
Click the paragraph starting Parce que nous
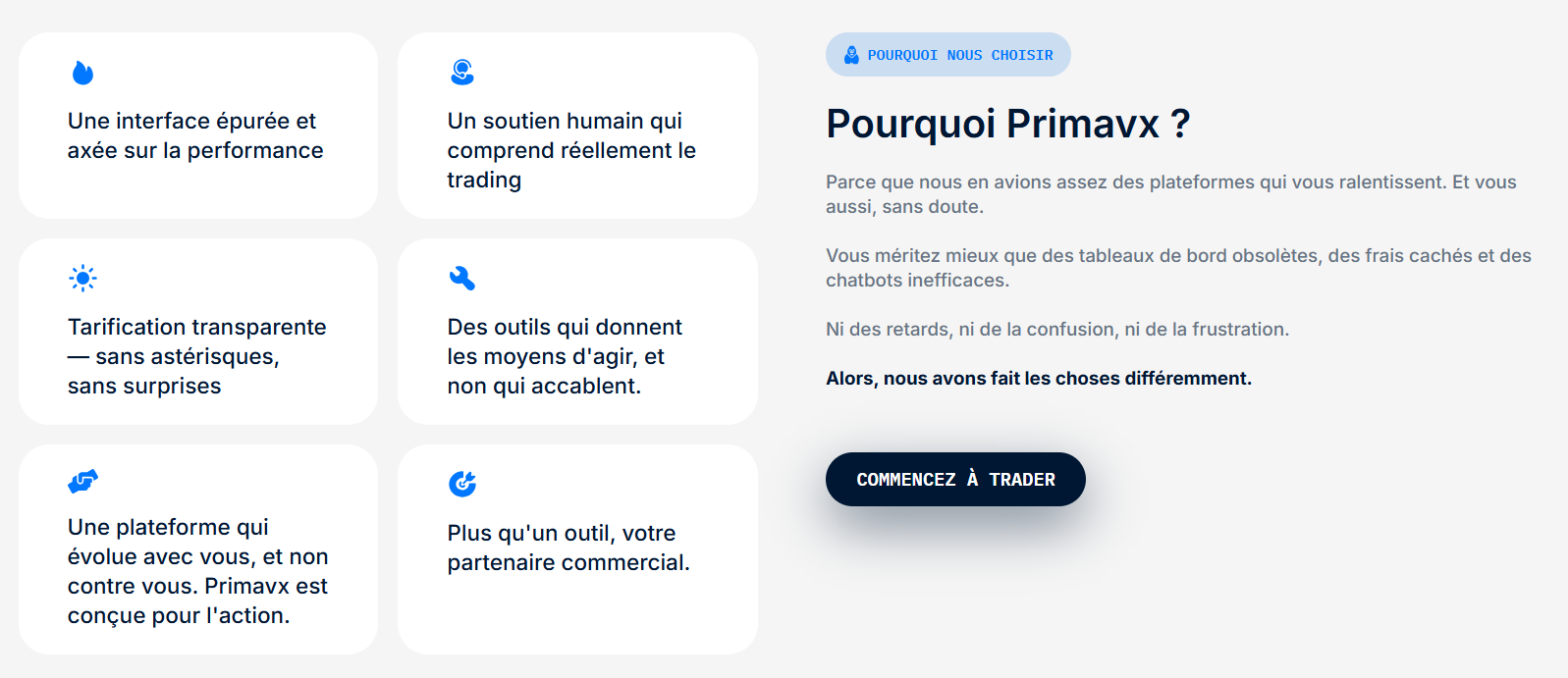pyautogui.click(x=1170, y=194)
